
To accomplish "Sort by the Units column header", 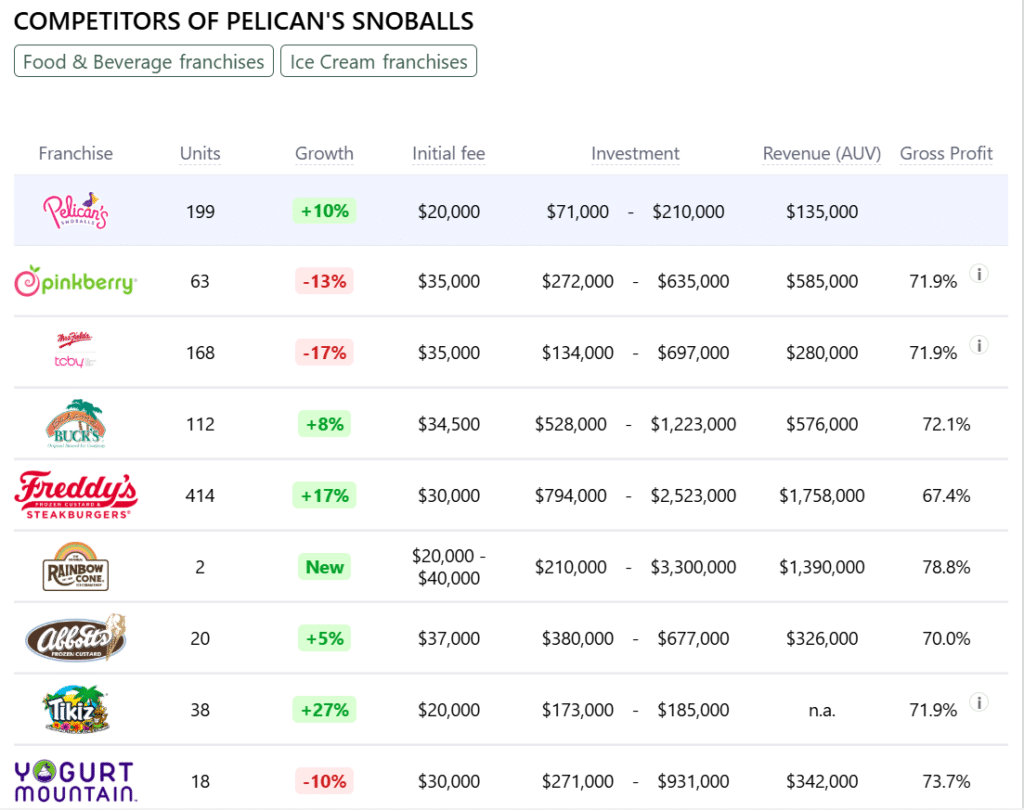I will coord(200,154).
